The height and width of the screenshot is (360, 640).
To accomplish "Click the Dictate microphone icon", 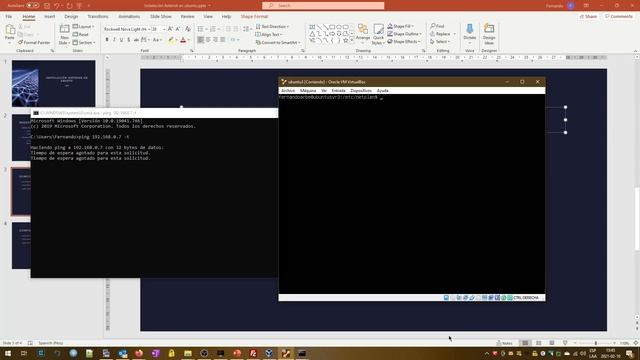I will pyautogui.click(x=470, y=29).
